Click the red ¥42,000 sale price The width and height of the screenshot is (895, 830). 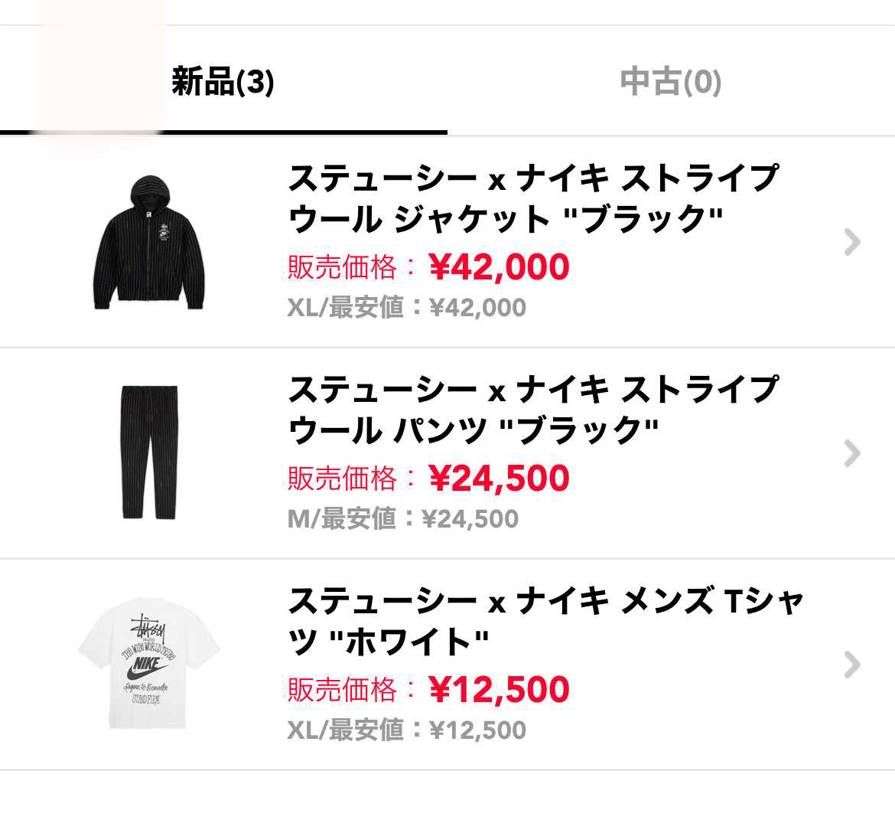tap(499, 267)
